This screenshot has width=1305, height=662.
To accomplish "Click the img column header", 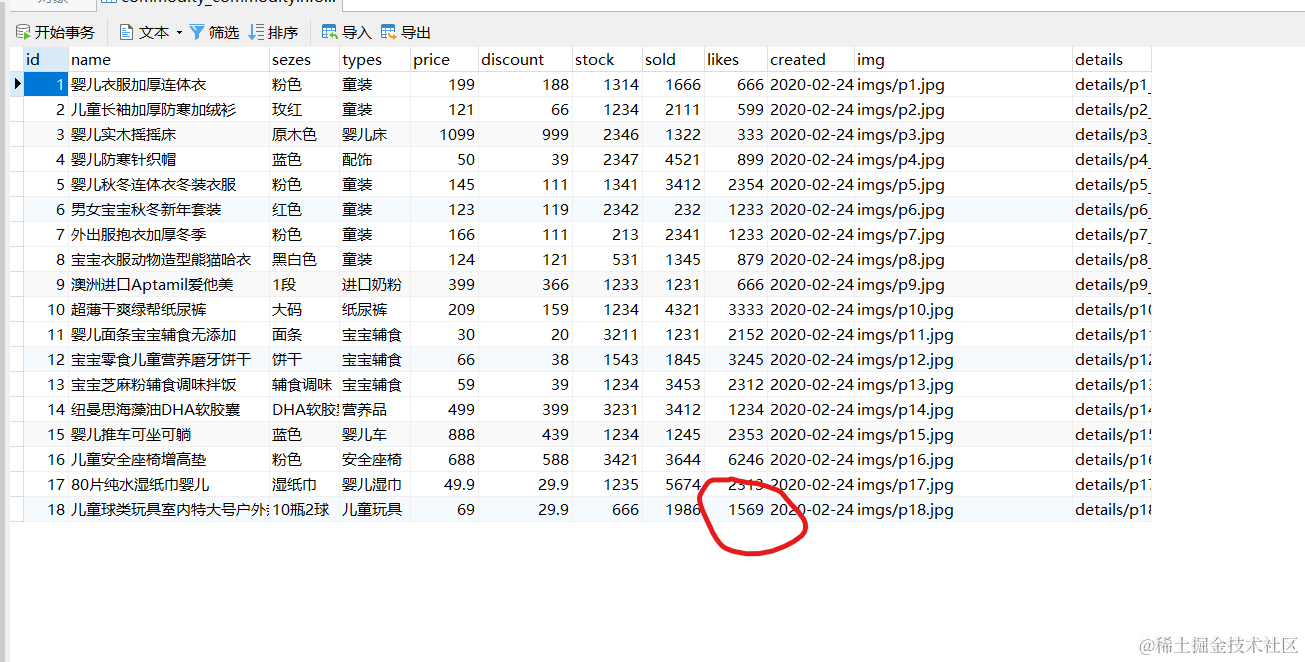I will tap(964, 59).
